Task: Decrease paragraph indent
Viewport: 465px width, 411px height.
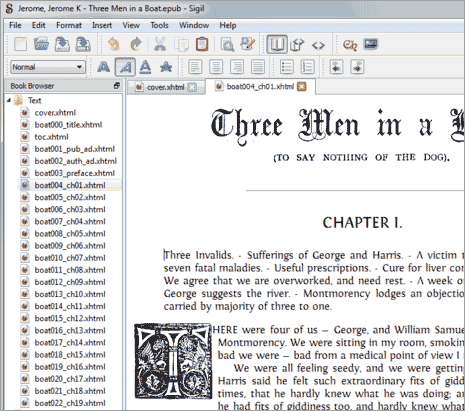Action: 336,67
